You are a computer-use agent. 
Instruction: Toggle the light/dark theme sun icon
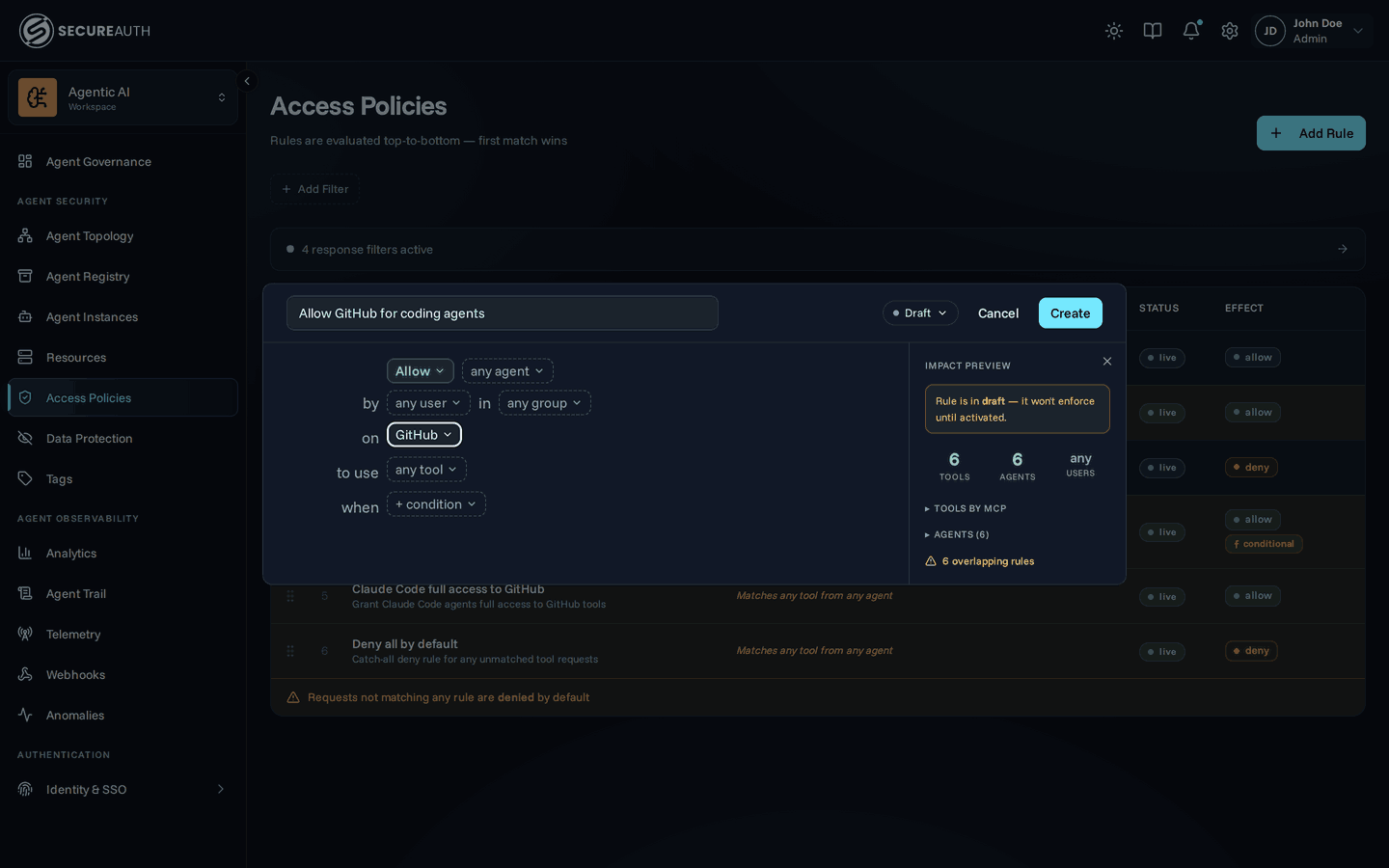[1114, 31]
